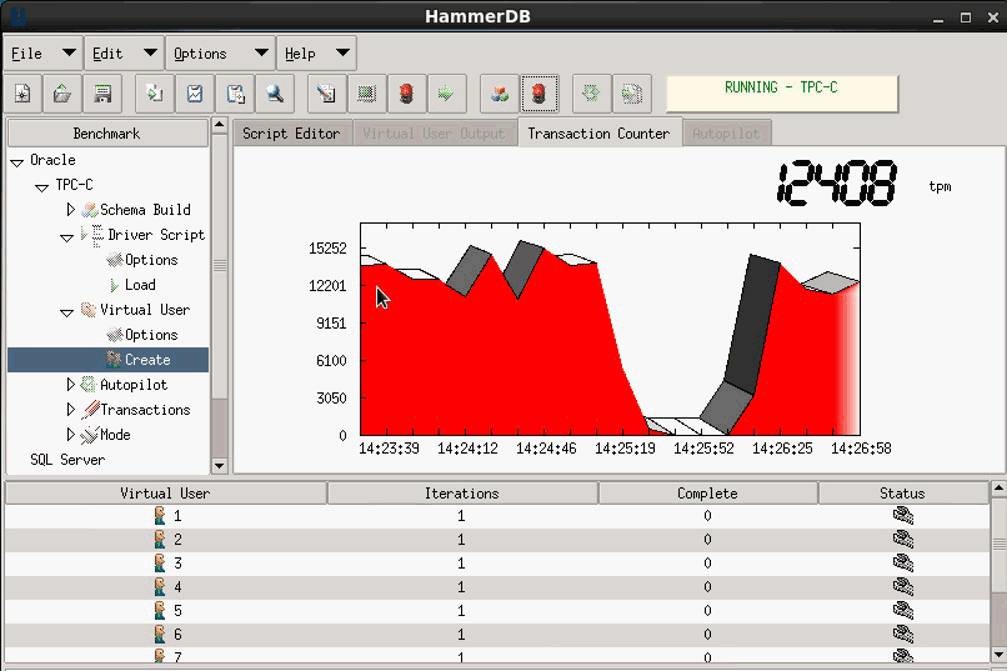The height and width of the screenshot is (671, 1007).
Task: Click the greyed Autopilot tab
Action: tap(726, 134)
